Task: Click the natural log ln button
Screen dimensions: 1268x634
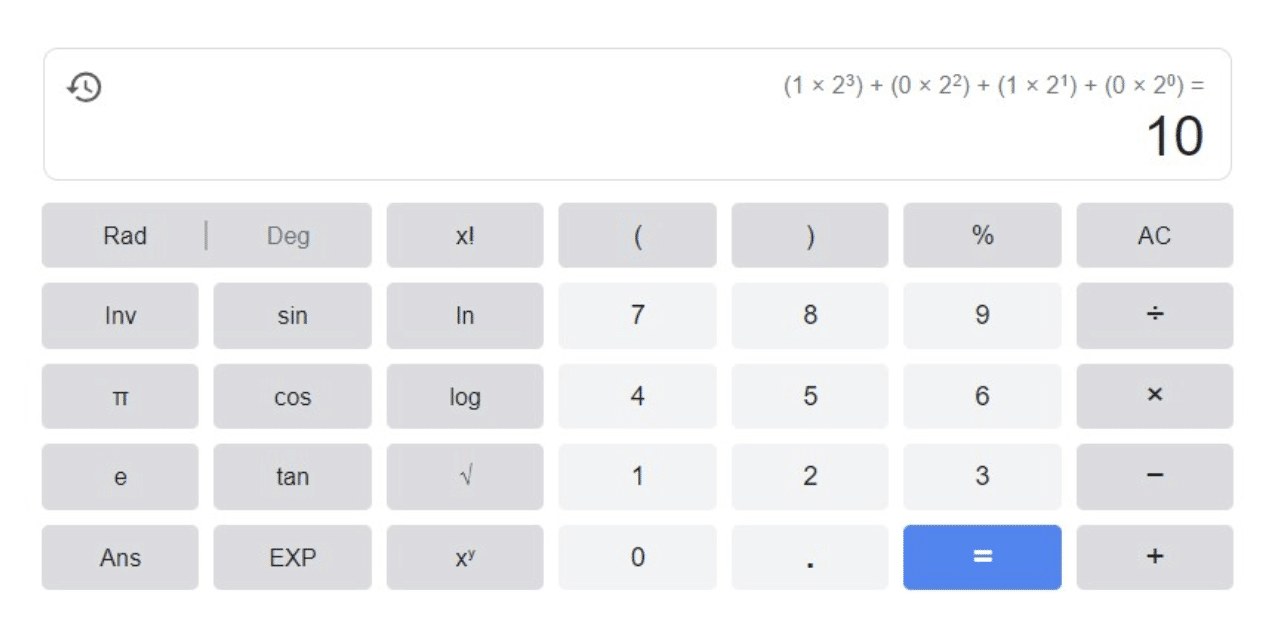Action: (464, 316)
